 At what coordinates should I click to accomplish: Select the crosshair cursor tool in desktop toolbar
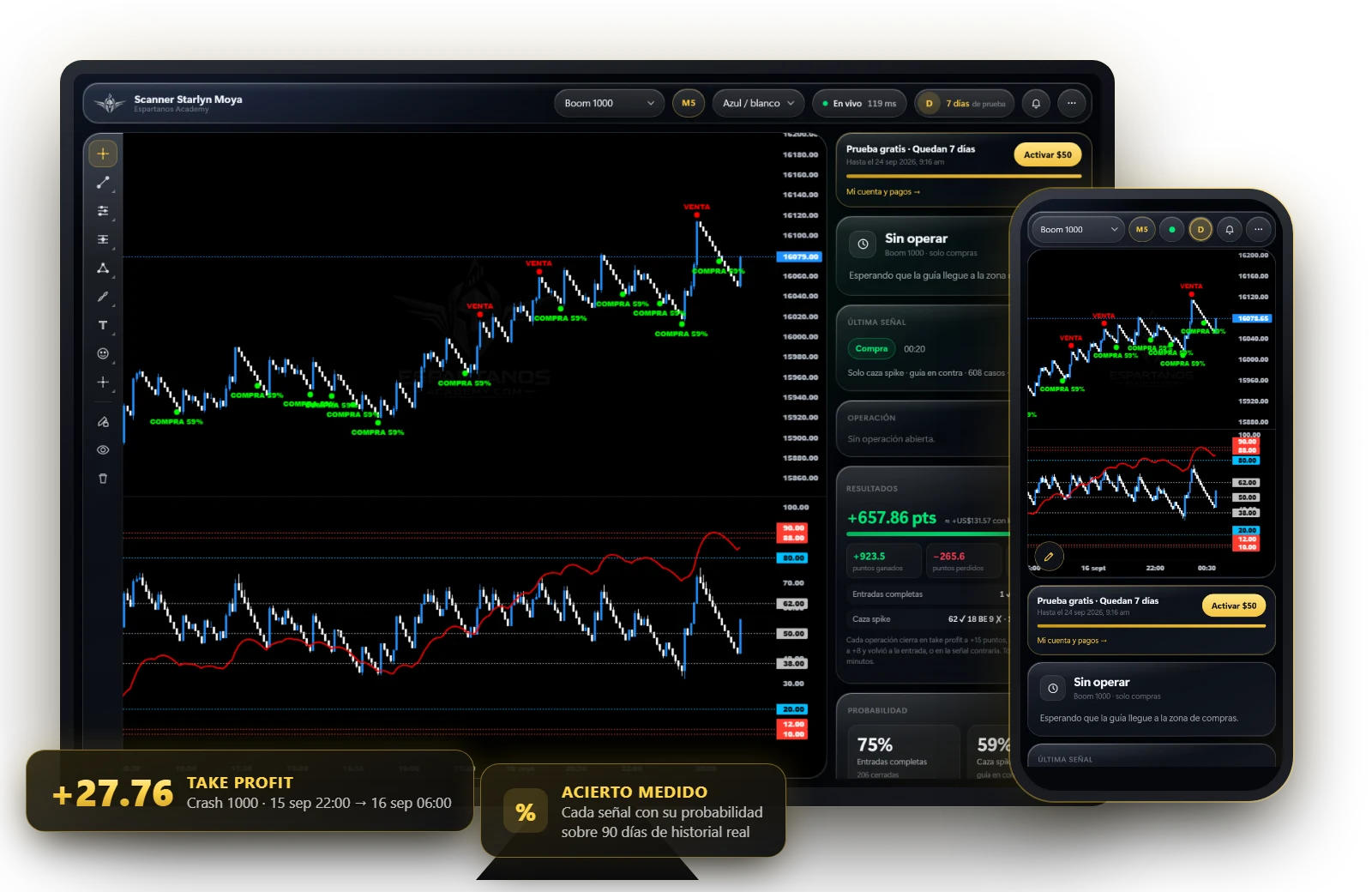[103, 154]
